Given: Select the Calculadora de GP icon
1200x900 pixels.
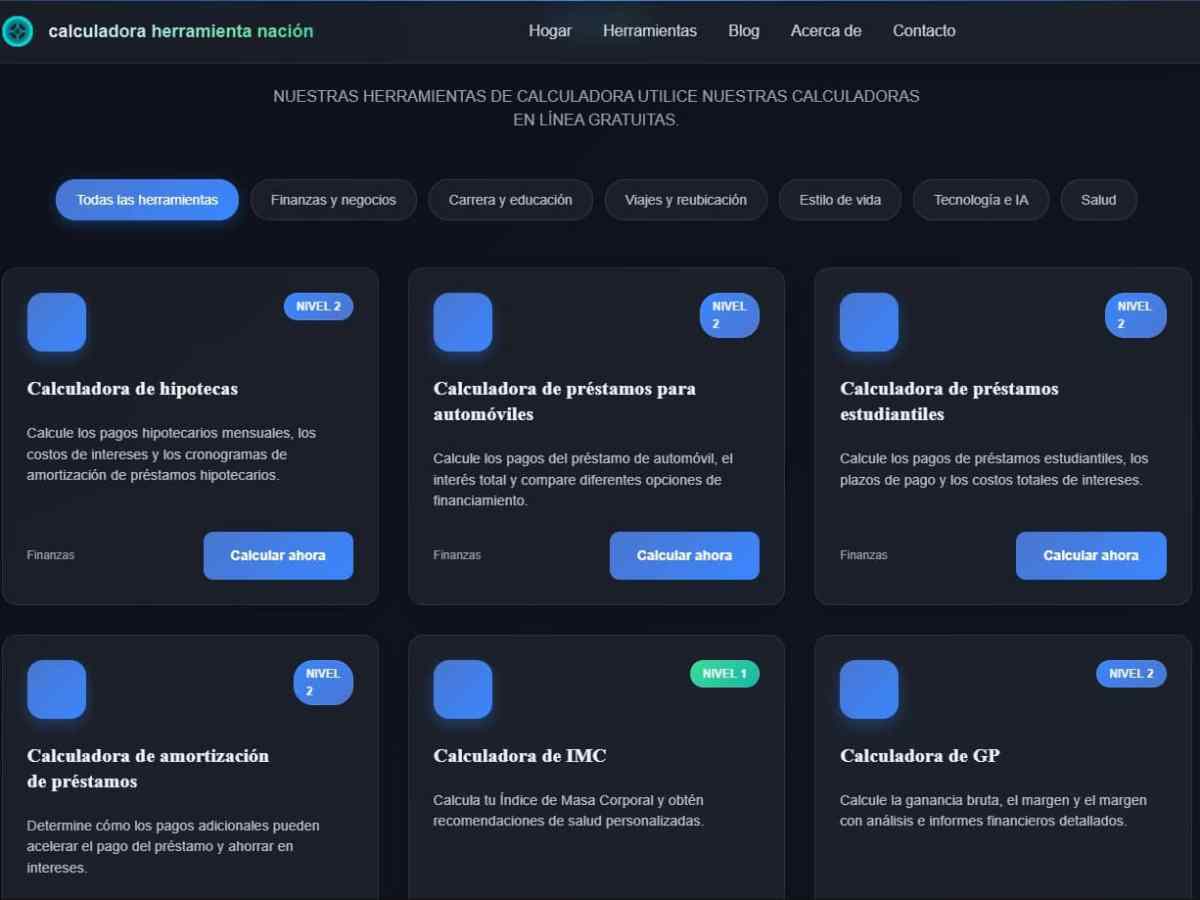Looking at the screenshot, I should click(x=869, y=689).
